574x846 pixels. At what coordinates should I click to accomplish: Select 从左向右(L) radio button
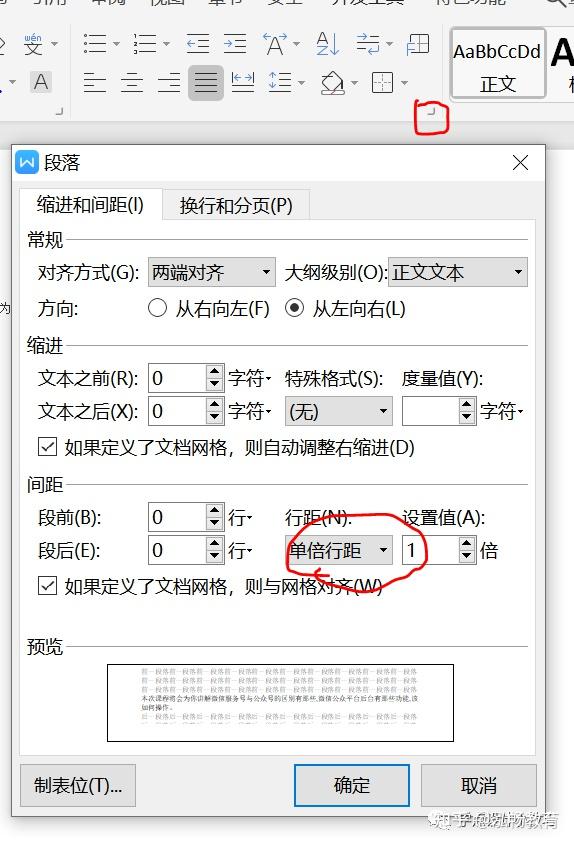[x=294, y=308]
